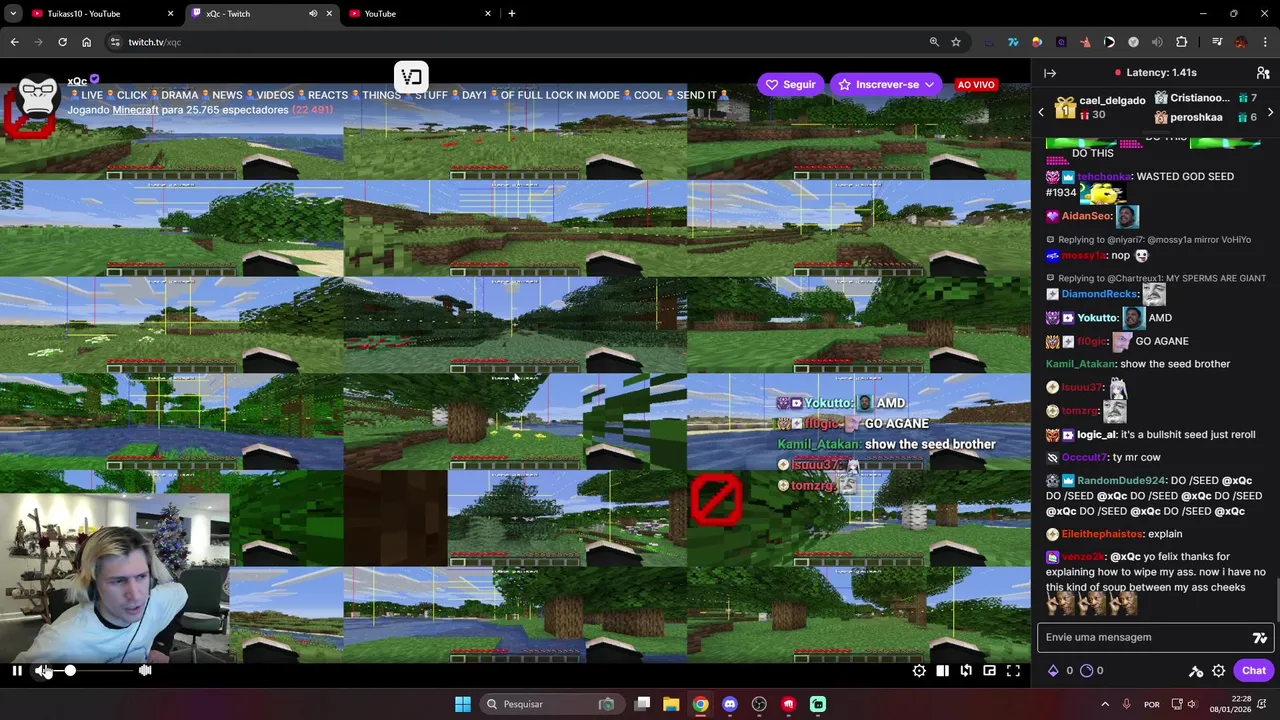
Task: Click username Kamil_Atakan in chat
Action: 1080,364
